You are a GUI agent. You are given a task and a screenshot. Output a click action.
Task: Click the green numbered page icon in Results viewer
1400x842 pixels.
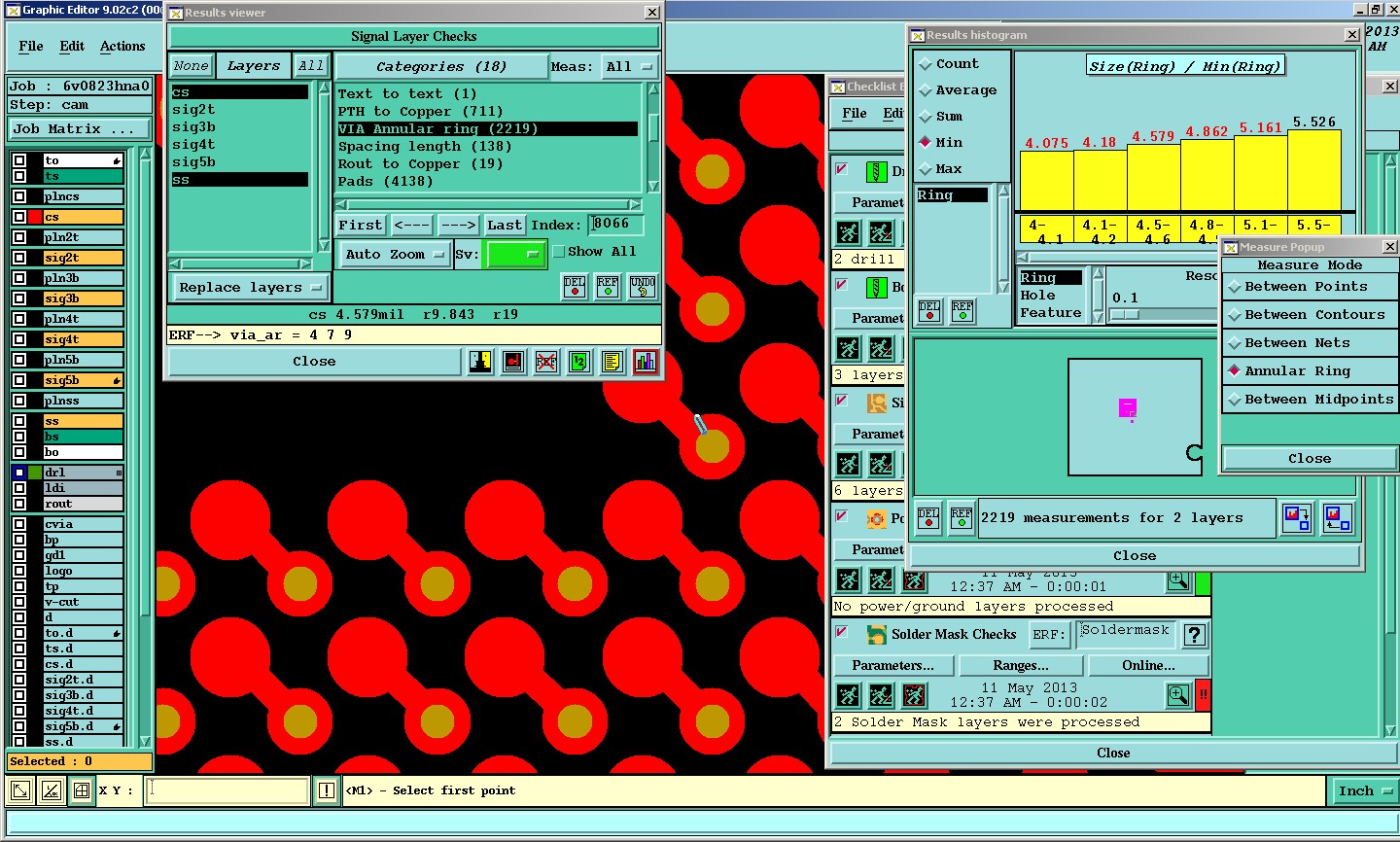click(x=579, y=362)
